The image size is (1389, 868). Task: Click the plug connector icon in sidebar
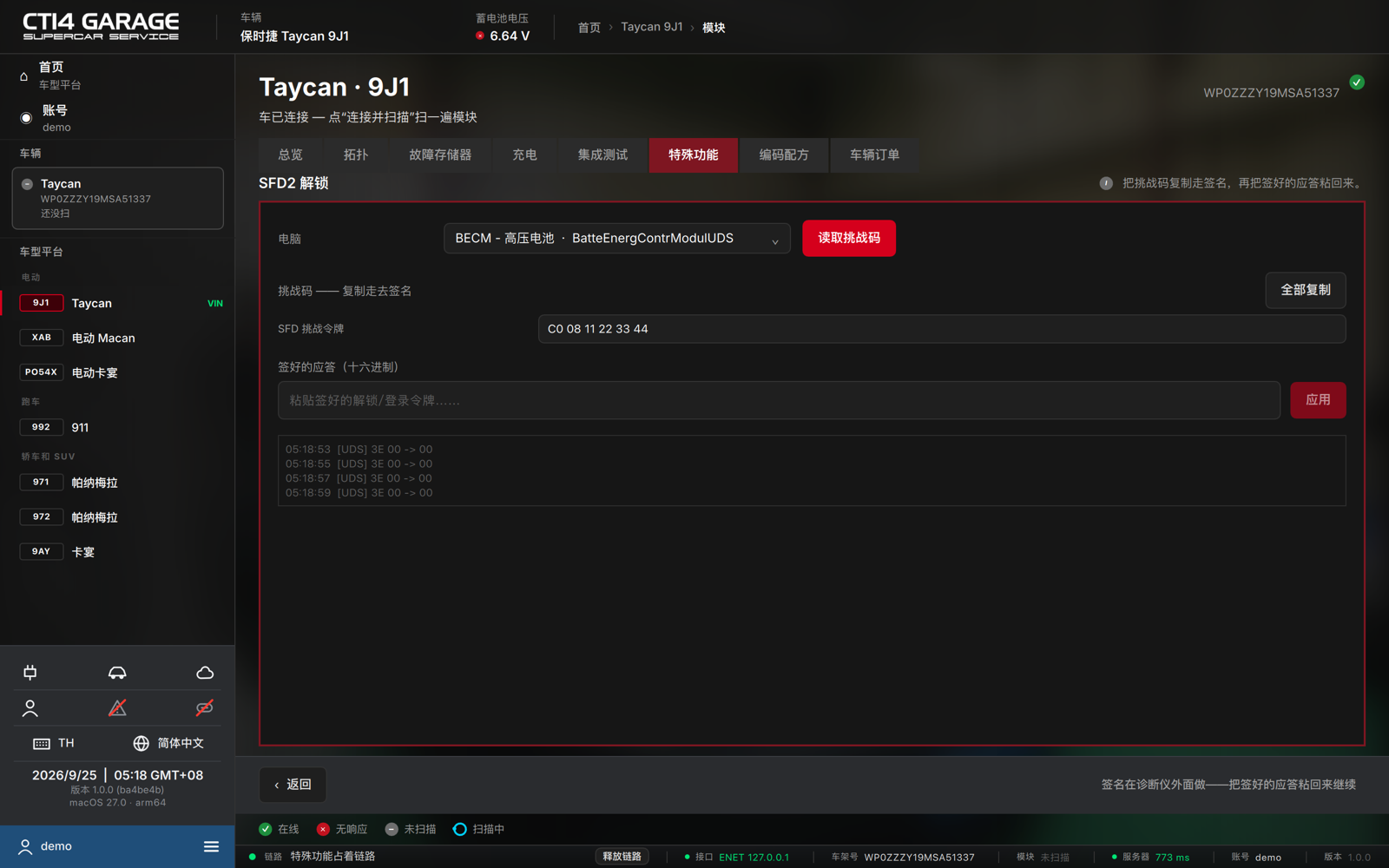[x=30, y=673]
